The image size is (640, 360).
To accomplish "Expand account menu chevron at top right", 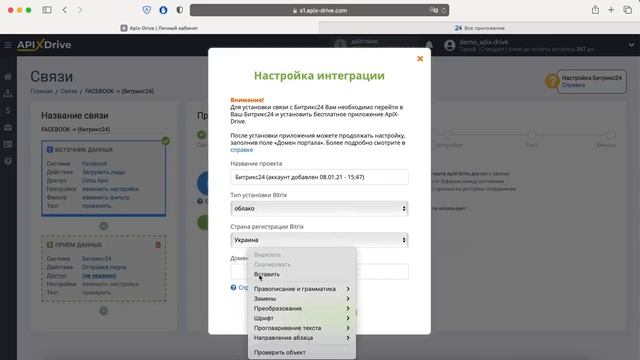I will tap(631, 44).
